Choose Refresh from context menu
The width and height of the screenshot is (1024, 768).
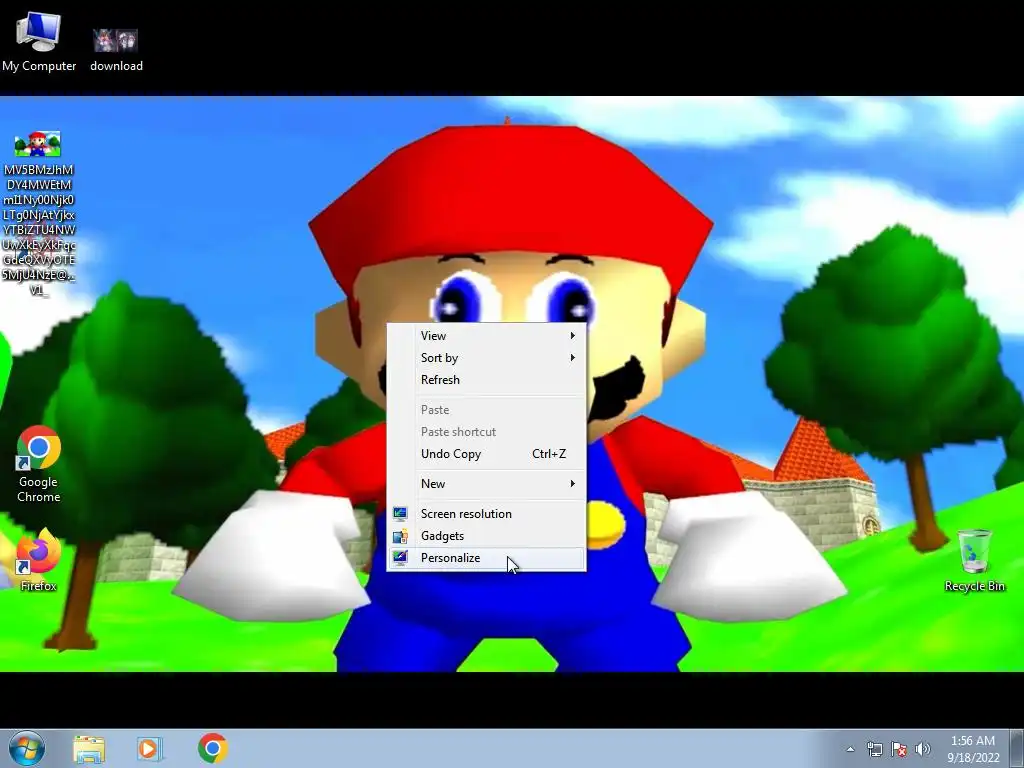tap(487, 380)
